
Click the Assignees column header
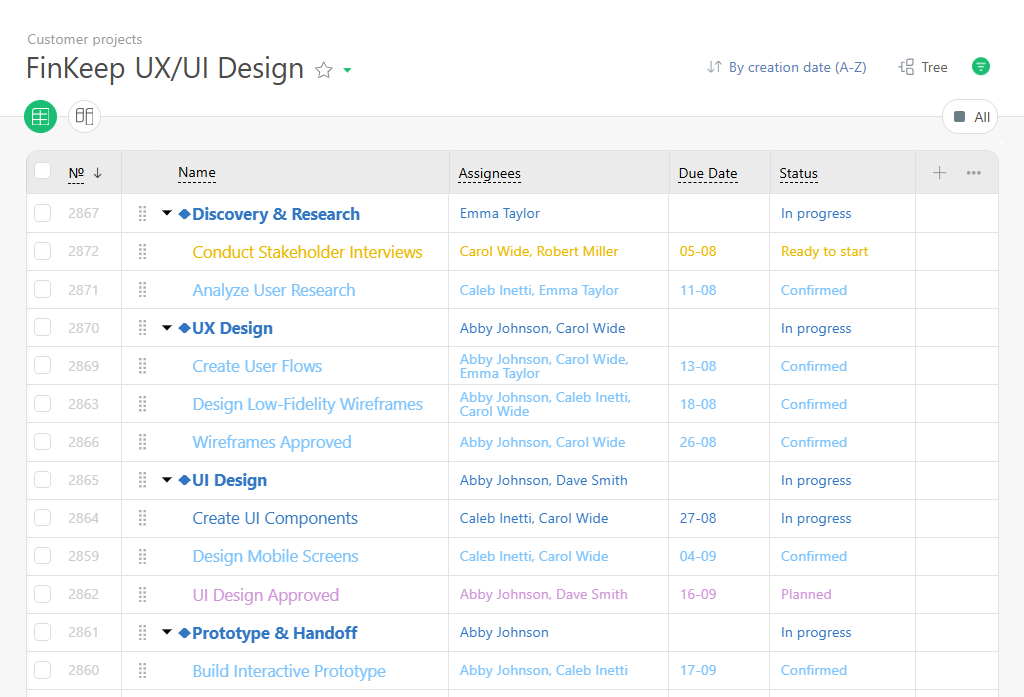coord(489,174)
